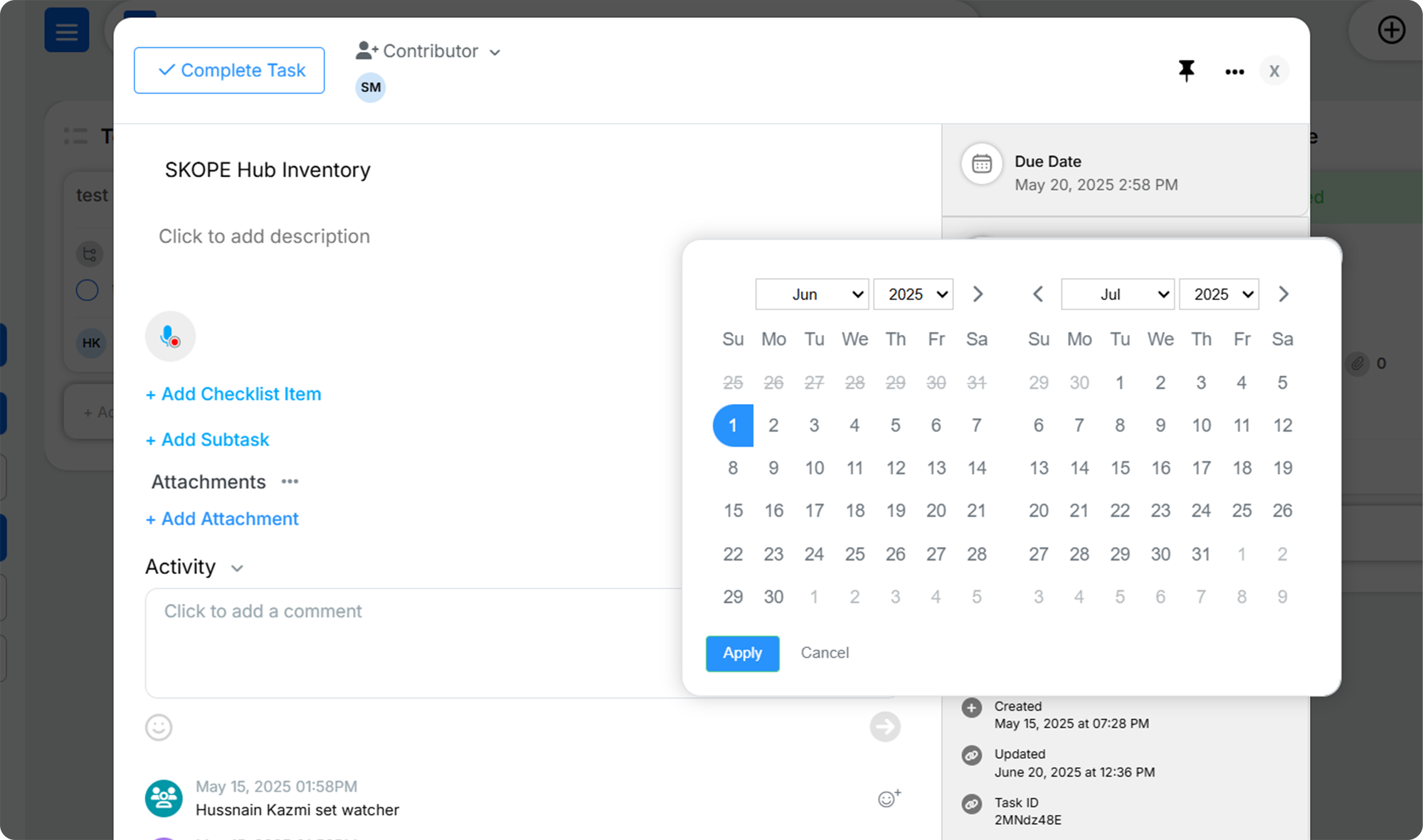The image size is (1423, 840).
Task: Click the Updated link icon
Action: click(x=971, y=755)
